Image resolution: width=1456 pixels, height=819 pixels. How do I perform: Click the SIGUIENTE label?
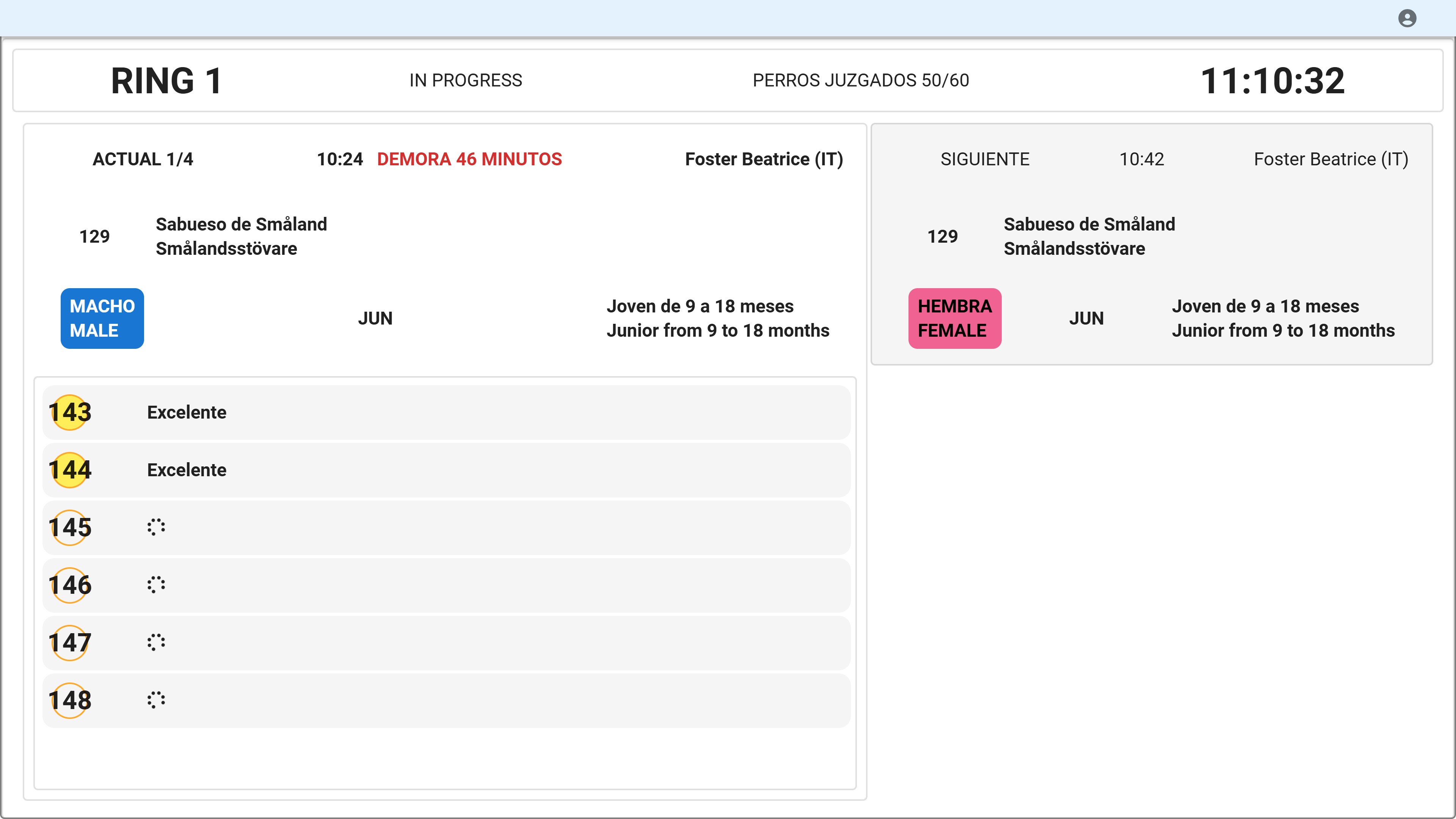985,159
